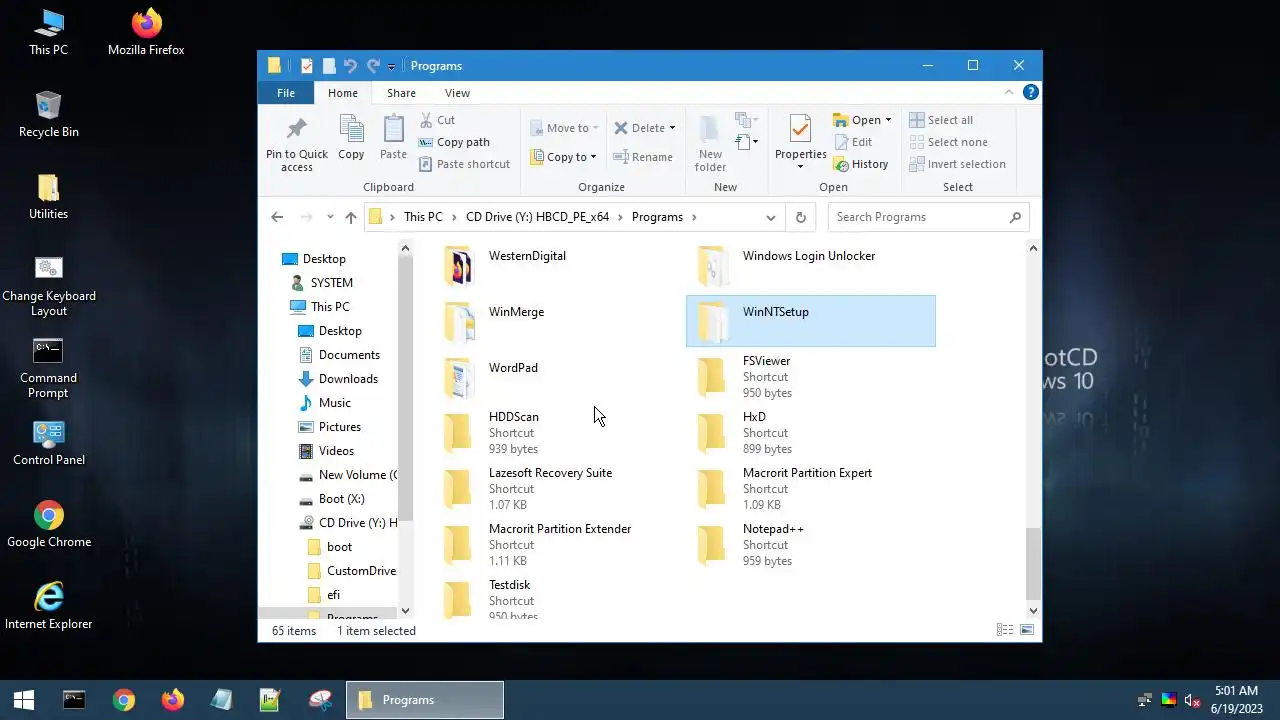Click the Back navigation arrow
The image size is (1280, 720).
coord(277,217)
